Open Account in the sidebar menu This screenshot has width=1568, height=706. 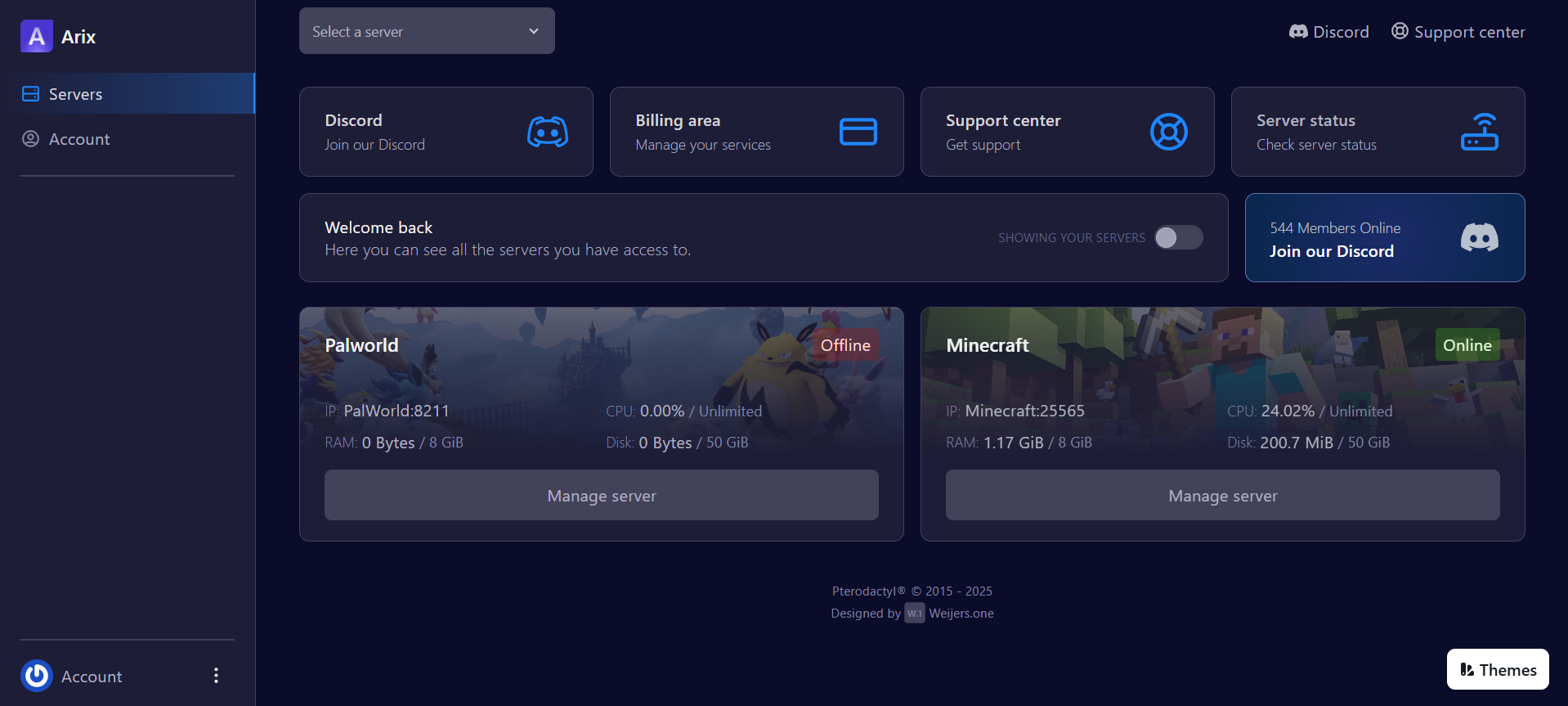(78, 139)
